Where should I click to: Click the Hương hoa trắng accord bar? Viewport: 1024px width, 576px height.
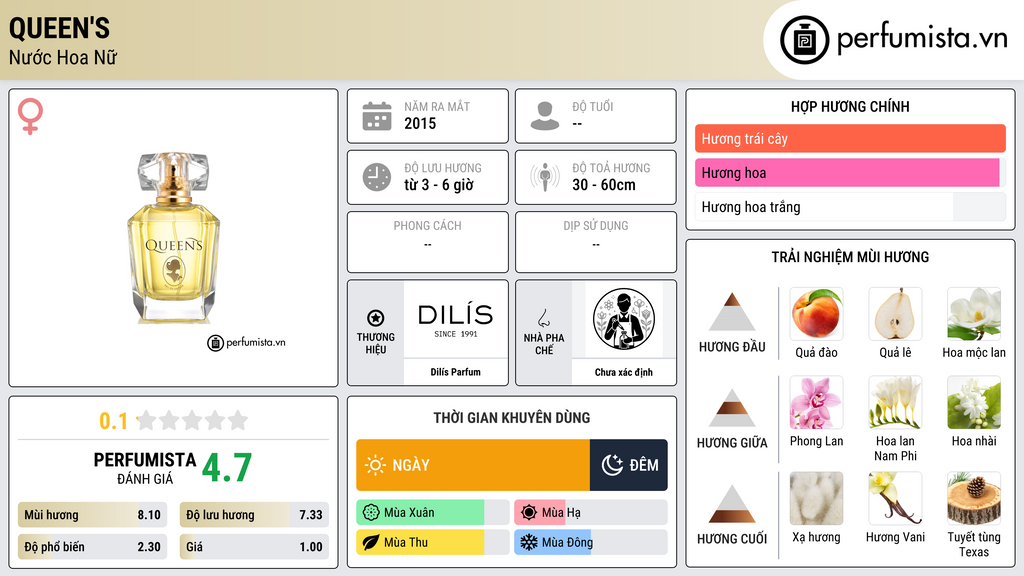850,207
